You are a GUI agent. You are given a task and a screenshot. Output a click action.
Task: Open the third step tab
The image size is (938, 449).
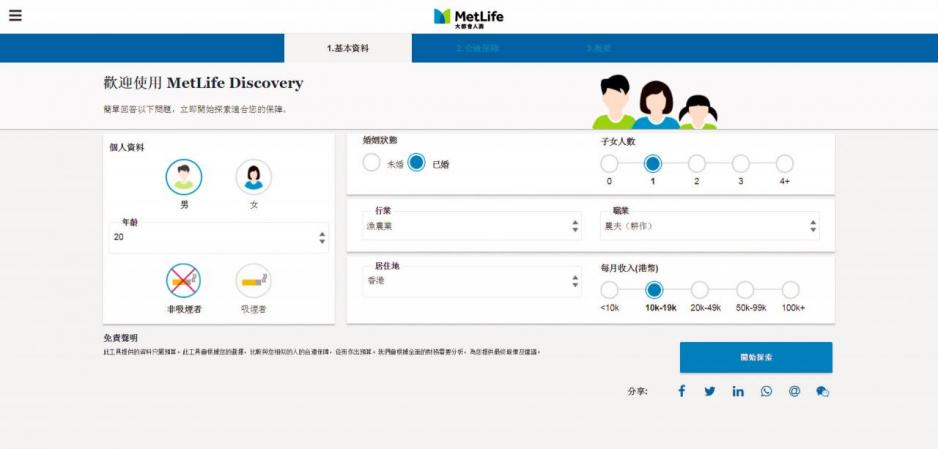pos(599,48)
